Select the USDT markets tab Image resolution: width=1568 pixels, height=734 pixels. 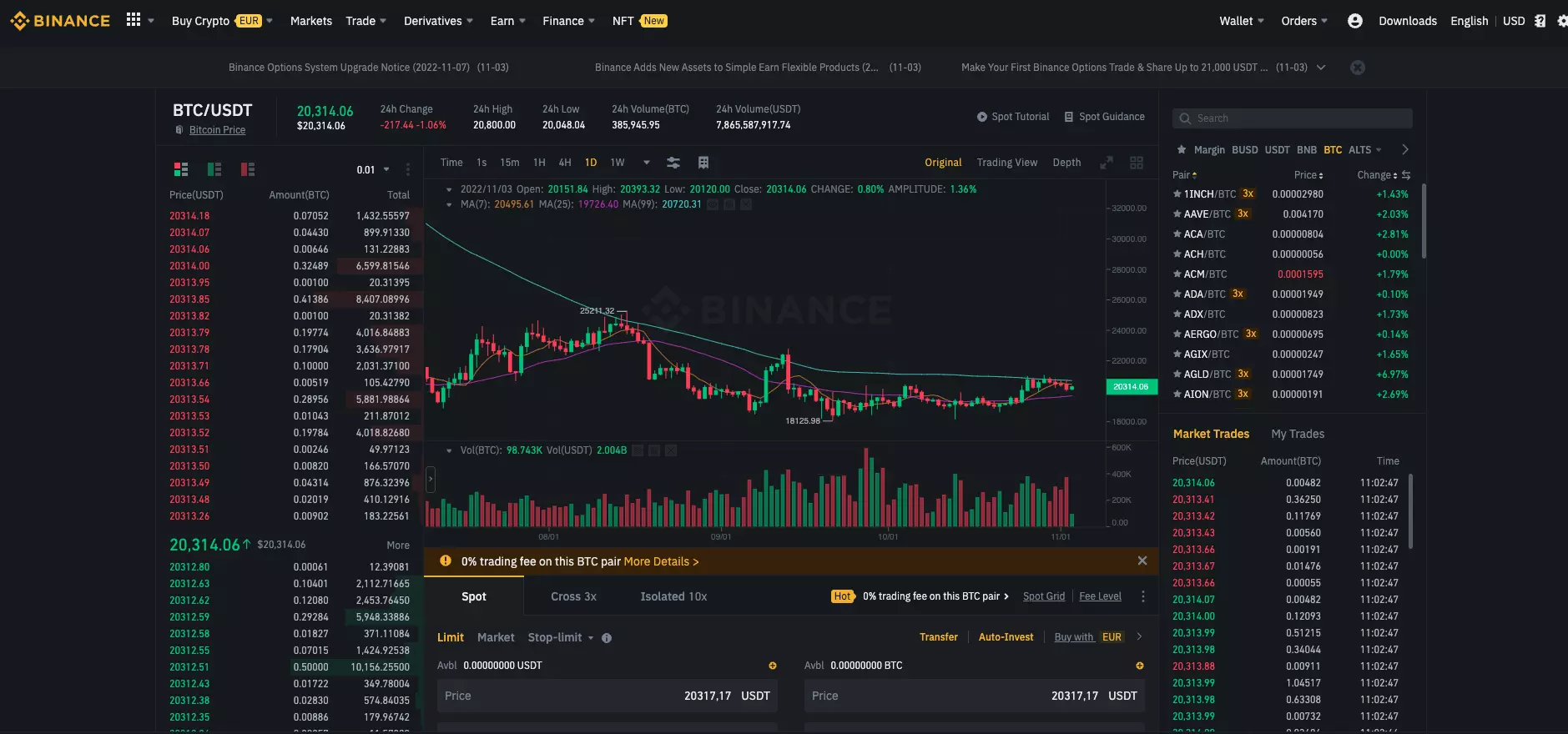(x=1277, y=150)
